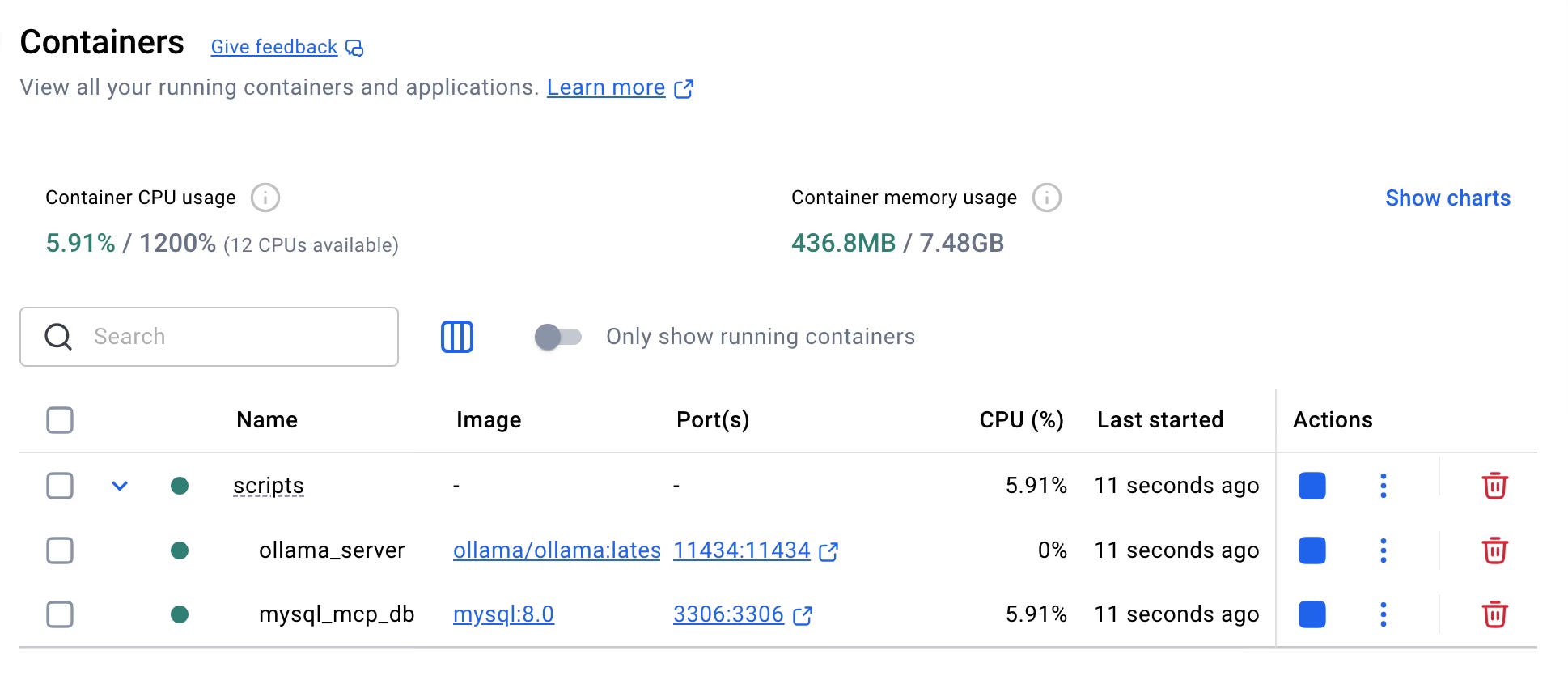
Task: Select the mysql_mcp_db row checkbox
Action: (x=60, y=614)
